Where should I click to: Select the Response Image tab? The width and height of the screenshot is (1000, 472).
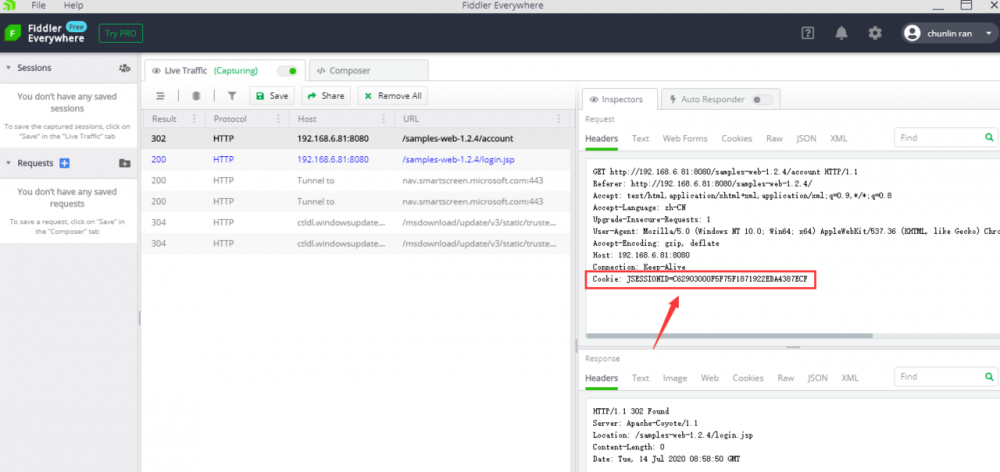[x=675, y=378]
